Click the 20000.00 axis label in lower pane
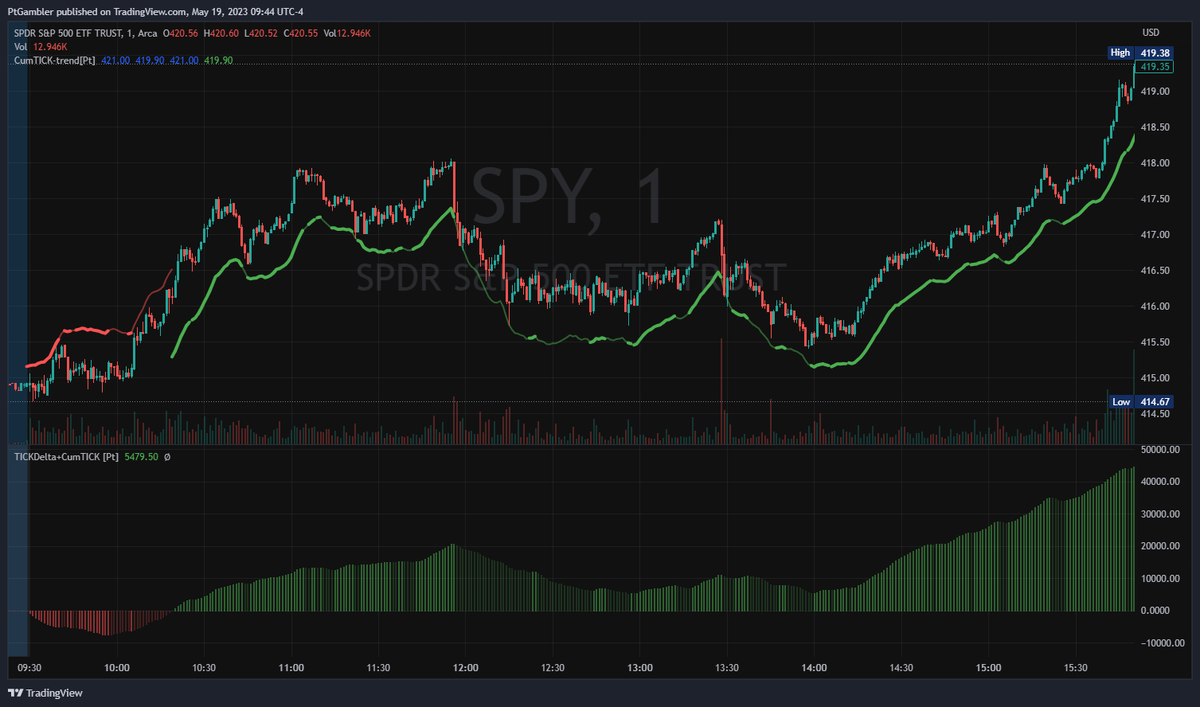Viewport: 1200px width, 707px height. point(1160,547)
